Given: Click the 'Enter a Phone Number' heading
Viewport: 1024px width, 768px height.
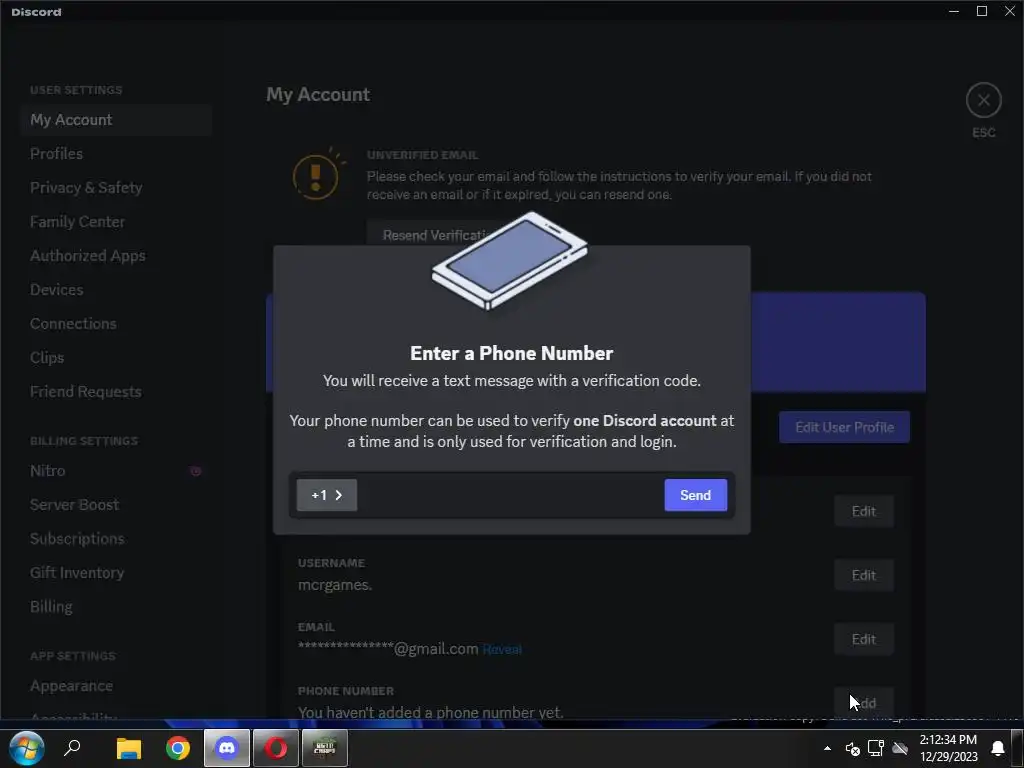Looking at the screenshot, I should click(511, 353).
